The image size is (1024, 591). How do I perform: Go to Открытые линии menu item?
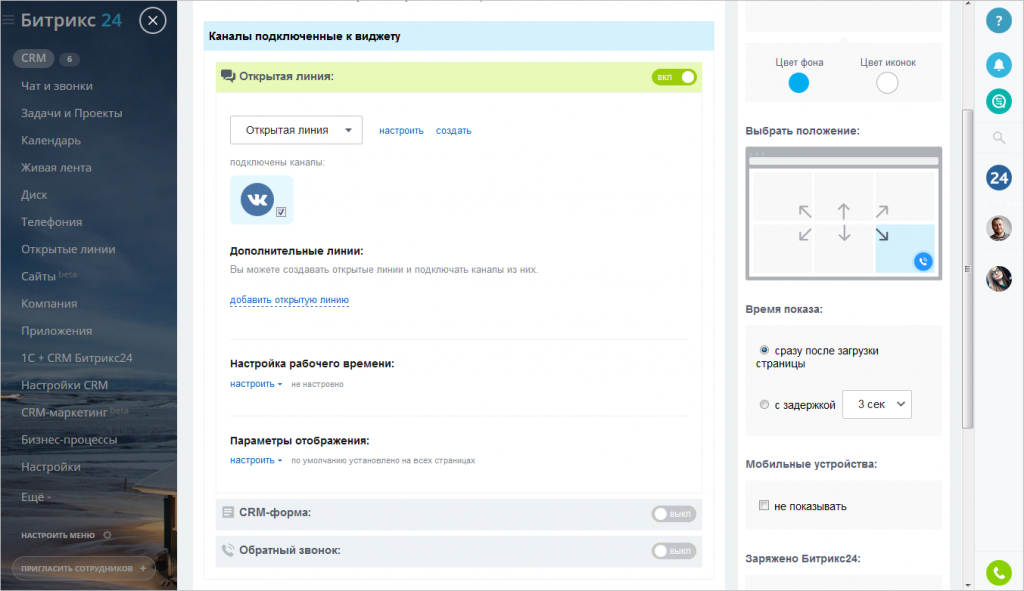click(x=68, y=249)
